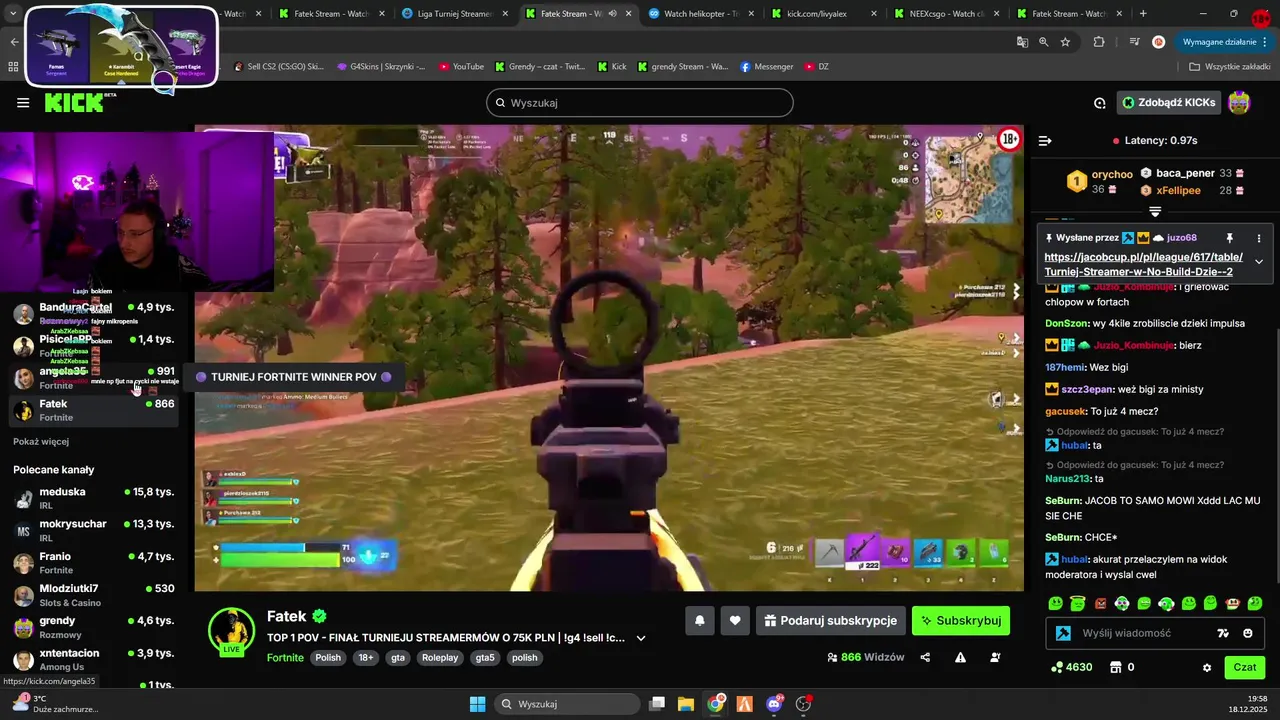Click Windows taskbar Wyszukaj search box
Image resolution: width=1280 pixels, height=720 pixels.
coord(567,704)
